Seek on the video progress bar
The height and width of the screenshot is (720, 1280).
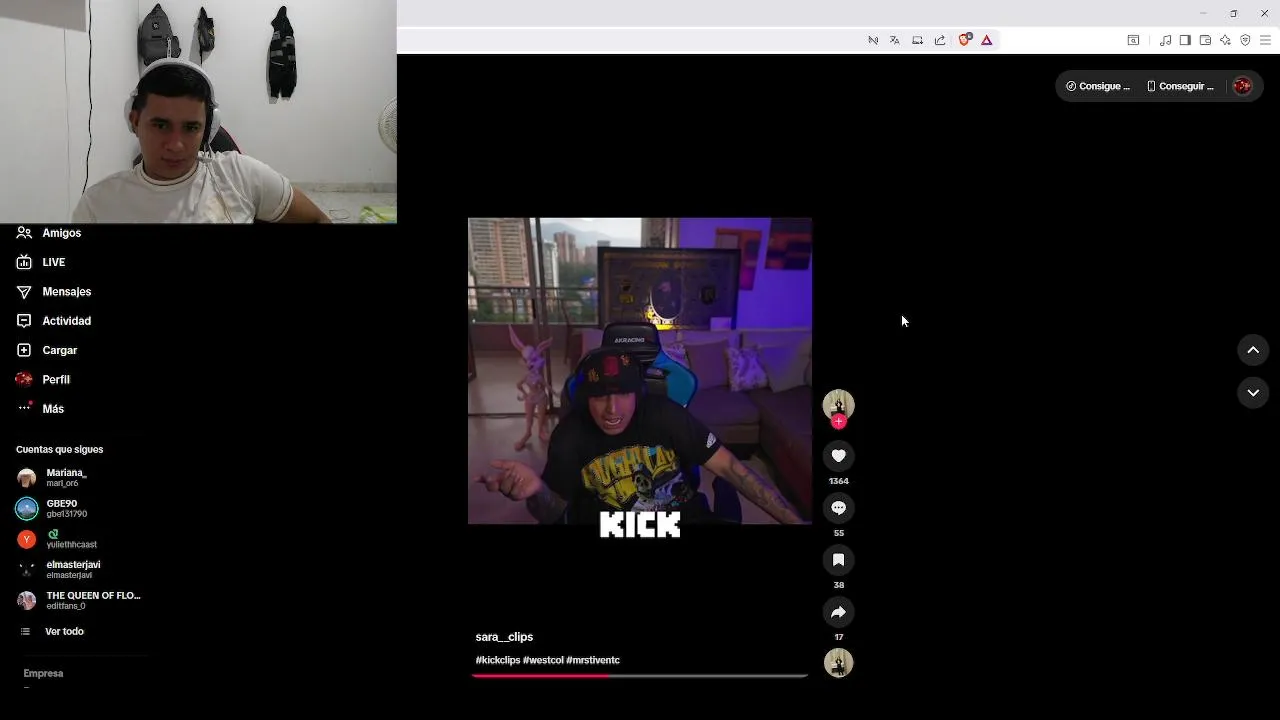click(640, 676)
